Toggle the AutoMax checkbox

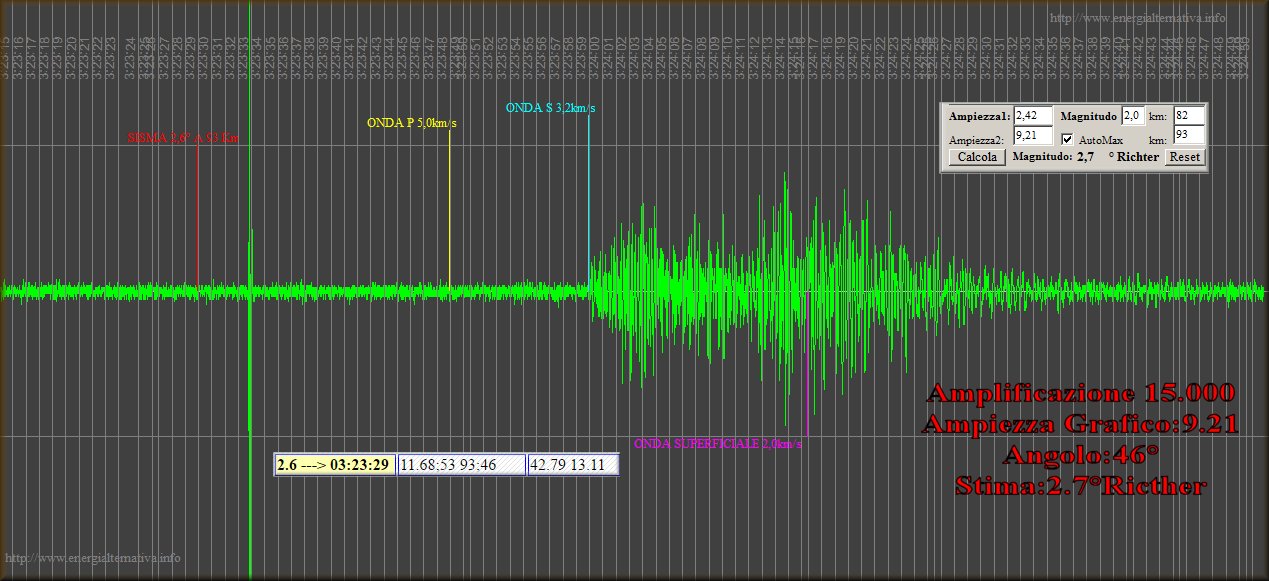1068,139
